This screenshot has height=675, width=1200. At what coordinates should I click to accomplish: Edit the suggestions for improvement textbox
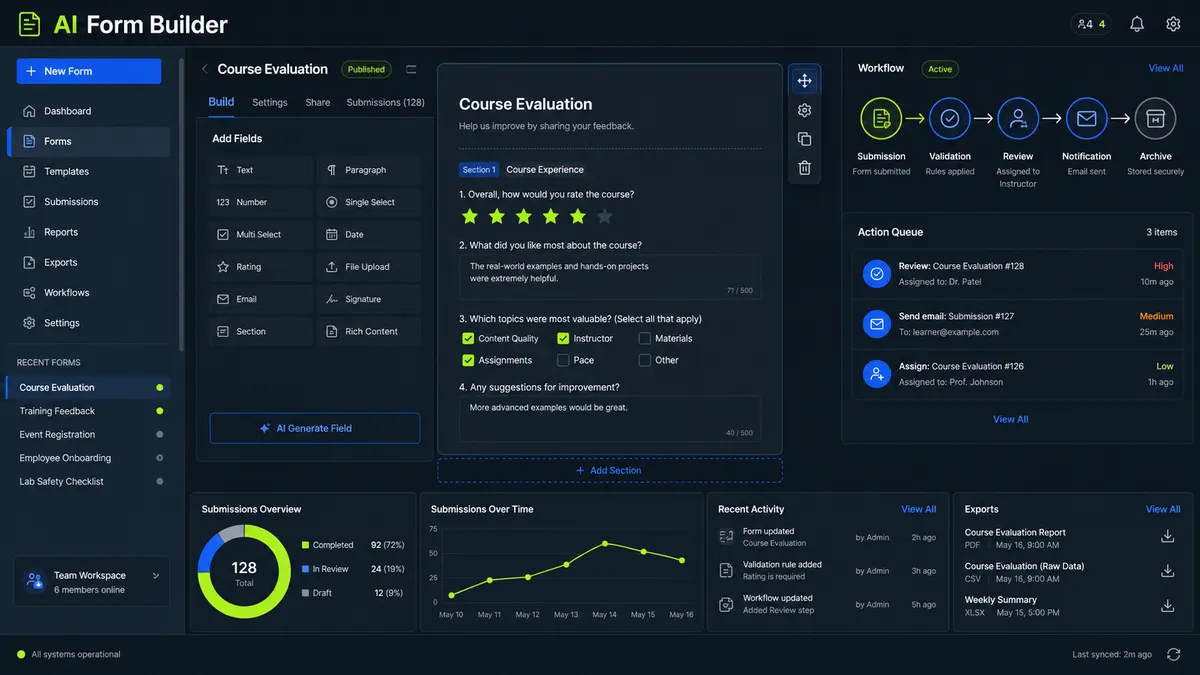click(610, 419)
